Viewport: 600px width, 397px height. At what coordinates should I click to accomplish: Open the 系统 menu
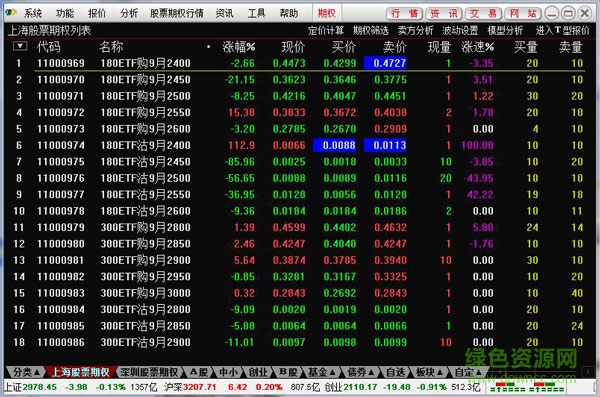pos(33,14)
